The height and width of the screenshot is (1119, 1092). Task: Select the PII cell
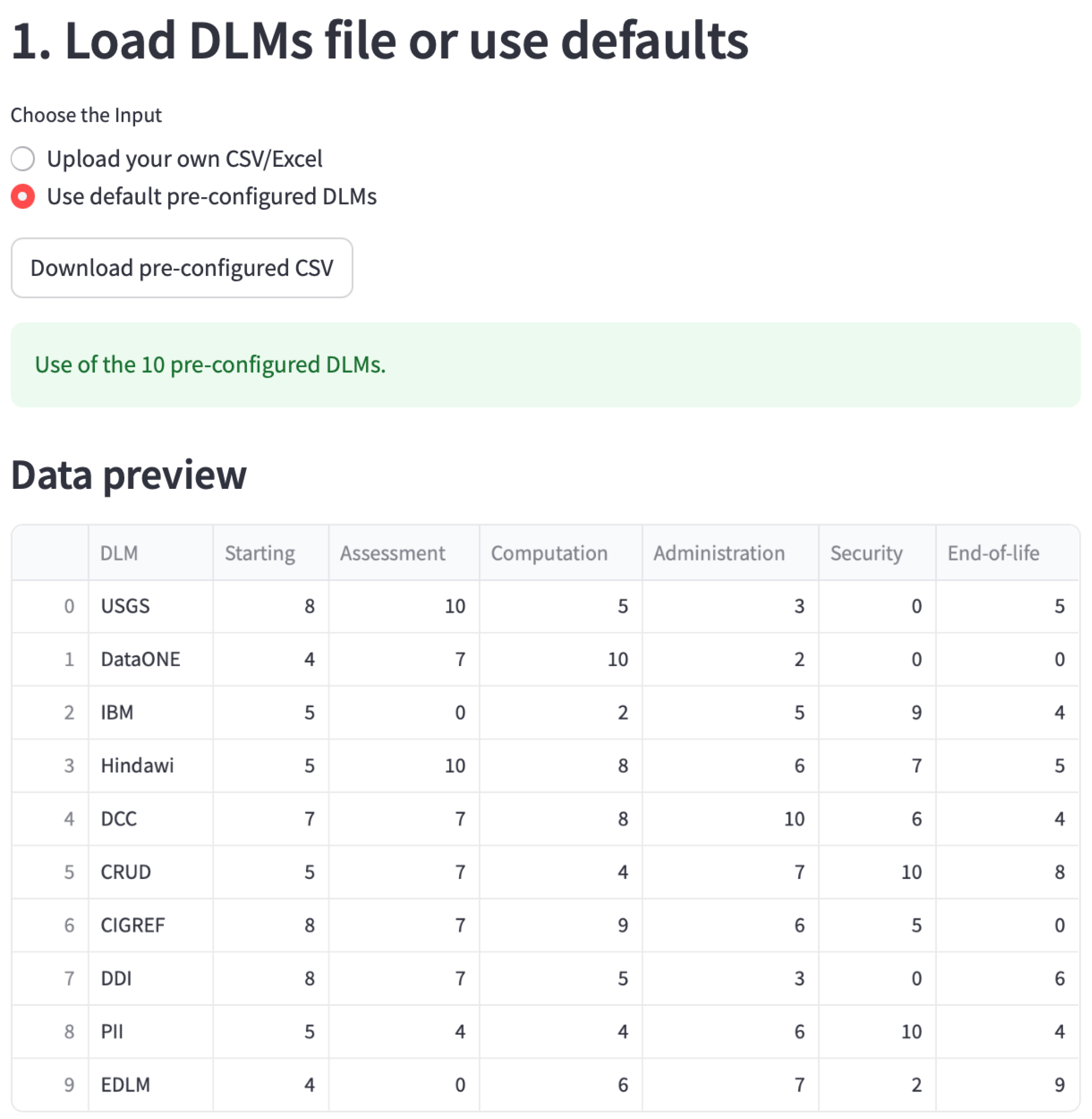click(151, 1032)
